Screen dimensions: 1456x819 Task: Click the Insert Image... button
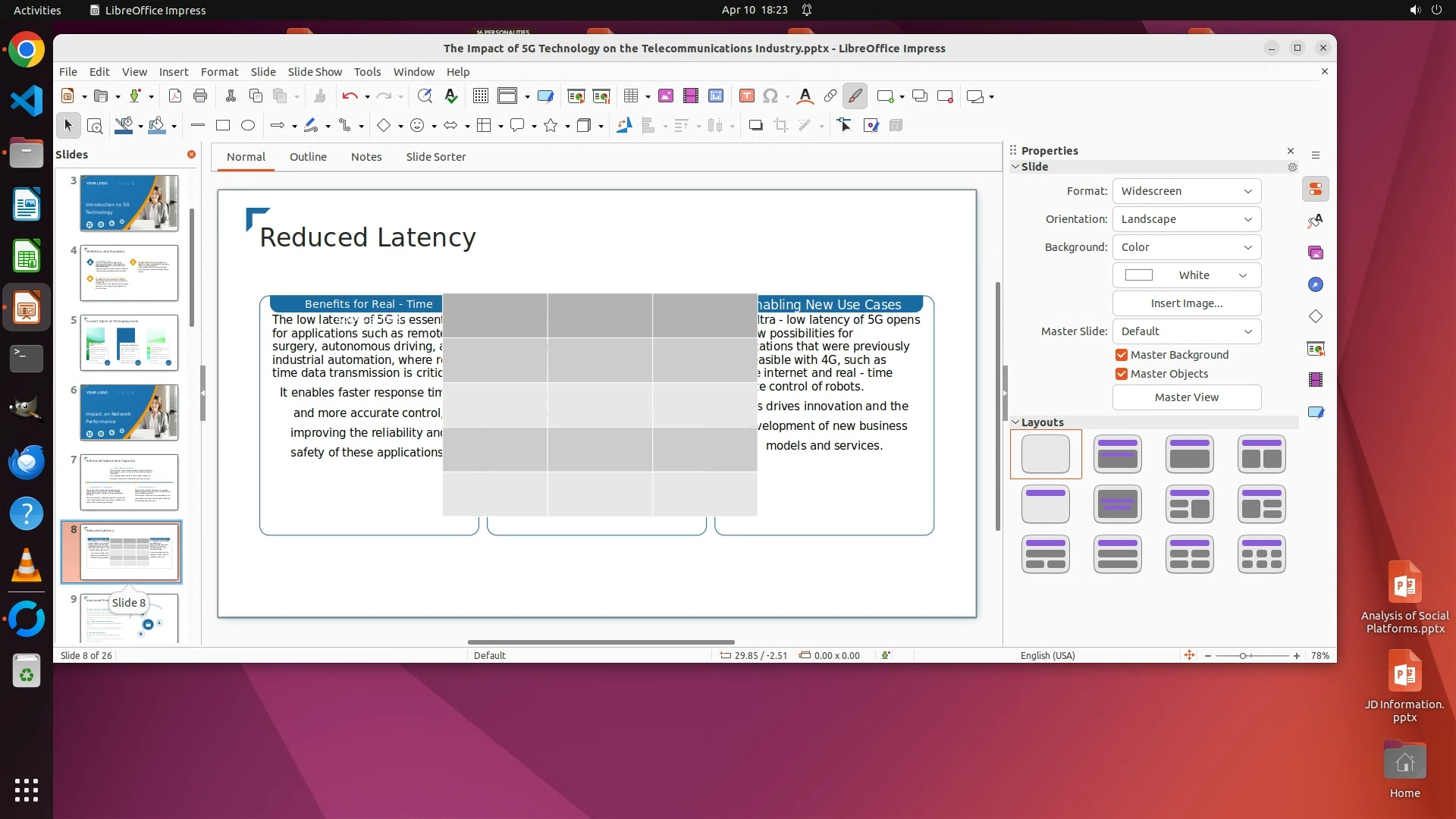(x=1186, y=303)
